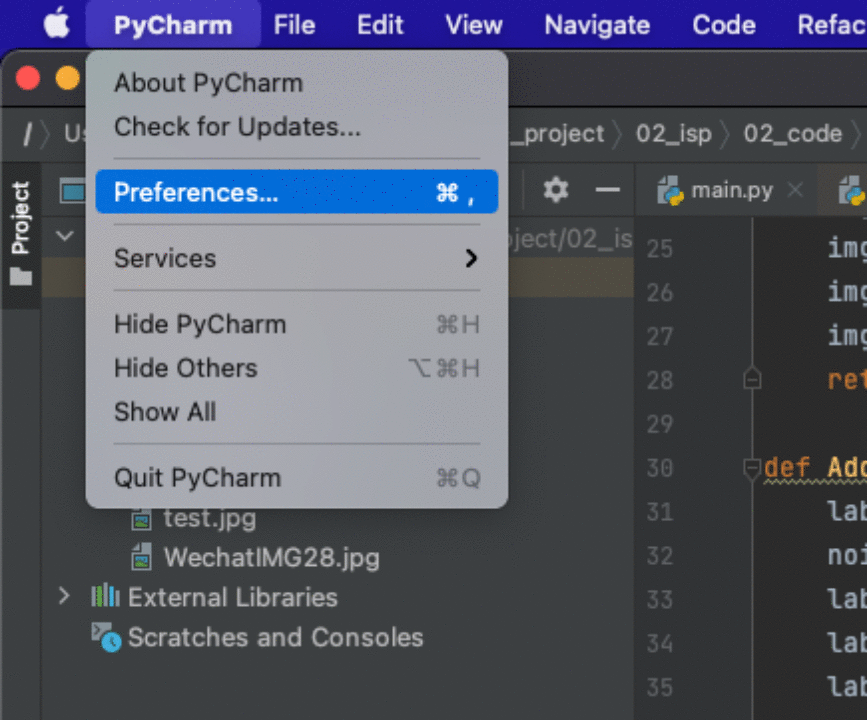This screenshot has height=720, width=867.
Task: Click line number 26 in the gutter
Action: [x=660, y=293]
